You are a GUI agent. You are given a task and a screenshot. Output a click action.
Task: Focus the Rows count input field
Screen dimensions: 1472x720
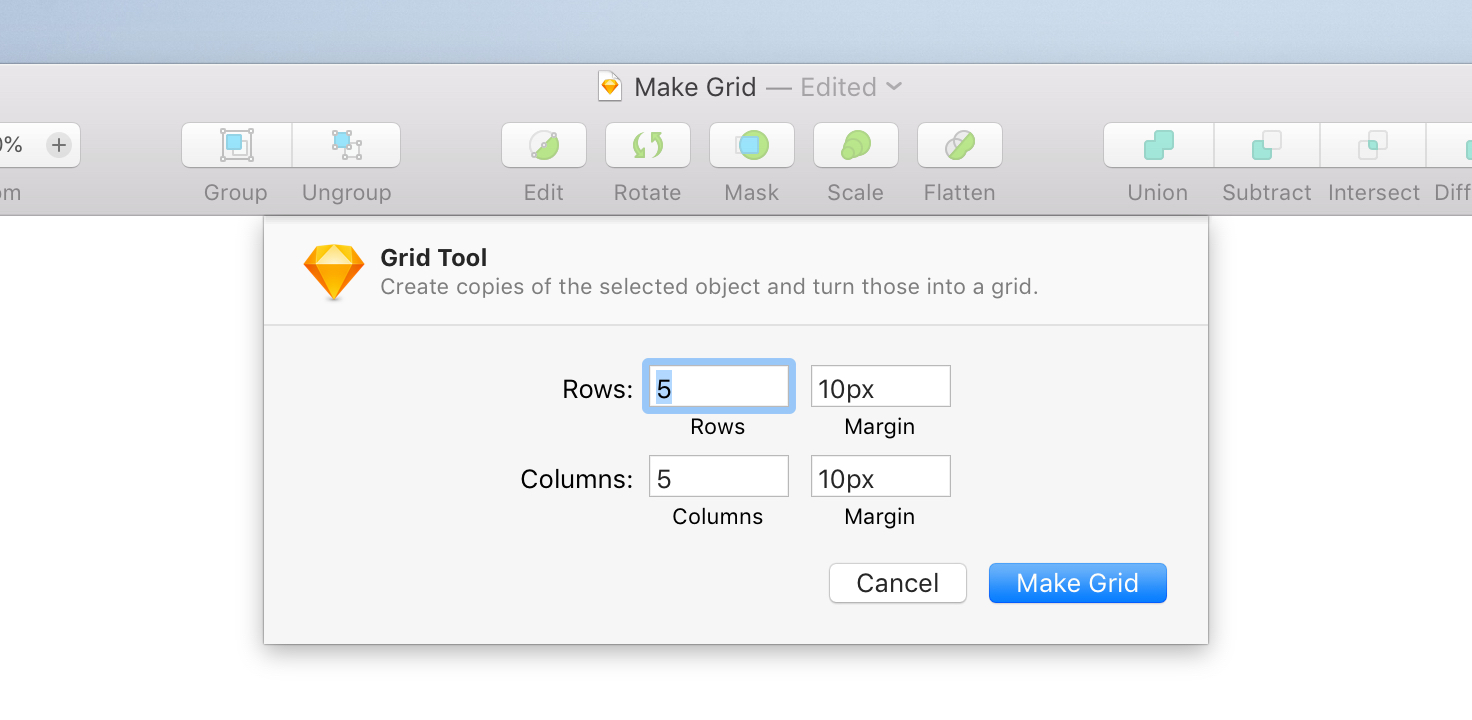point(719,386)
